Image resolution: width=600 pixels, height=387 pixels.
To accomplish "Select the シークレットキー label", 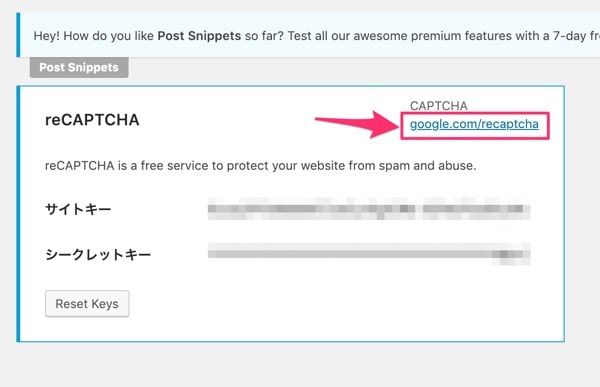I will point(98,254).
